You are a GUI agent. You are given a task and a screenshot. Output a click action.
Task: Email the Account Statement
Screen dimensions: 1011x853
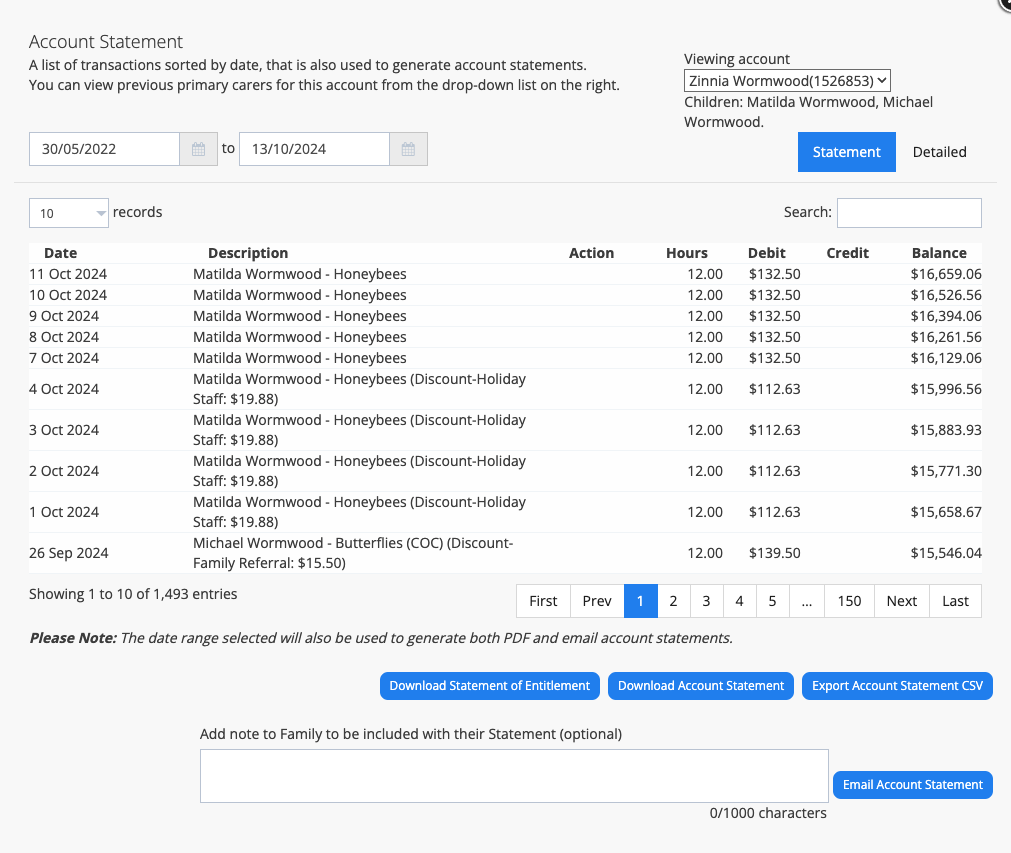point(911,784)
